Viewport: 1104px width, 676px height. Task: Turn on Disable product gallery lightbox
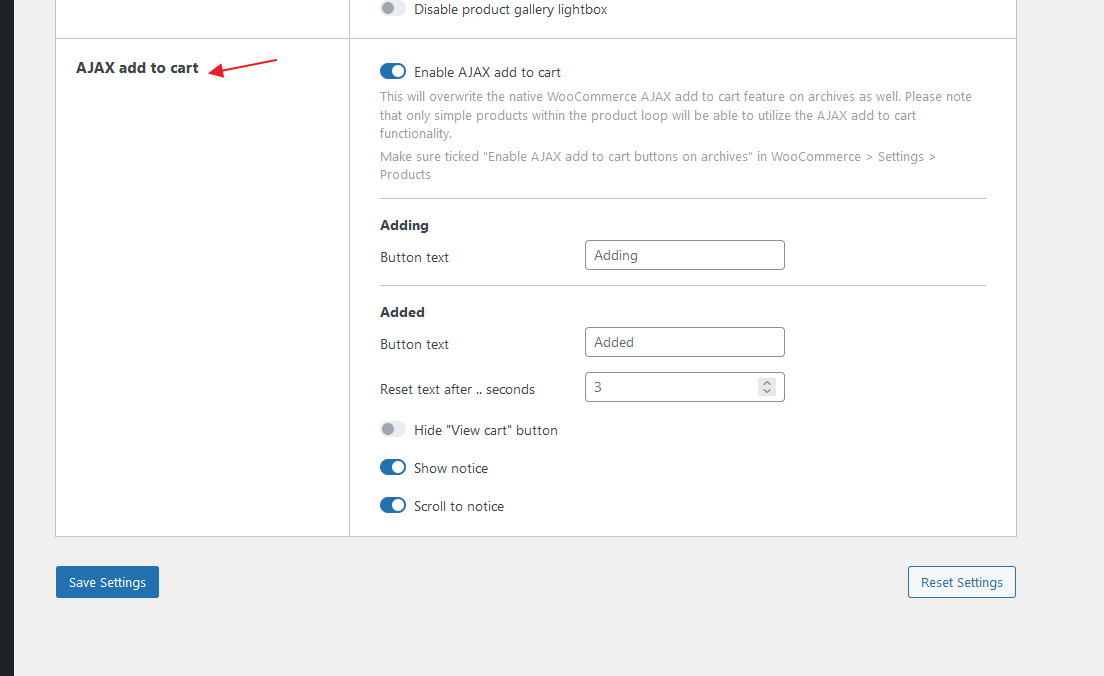pyautogui.click(x=393, y=8)
